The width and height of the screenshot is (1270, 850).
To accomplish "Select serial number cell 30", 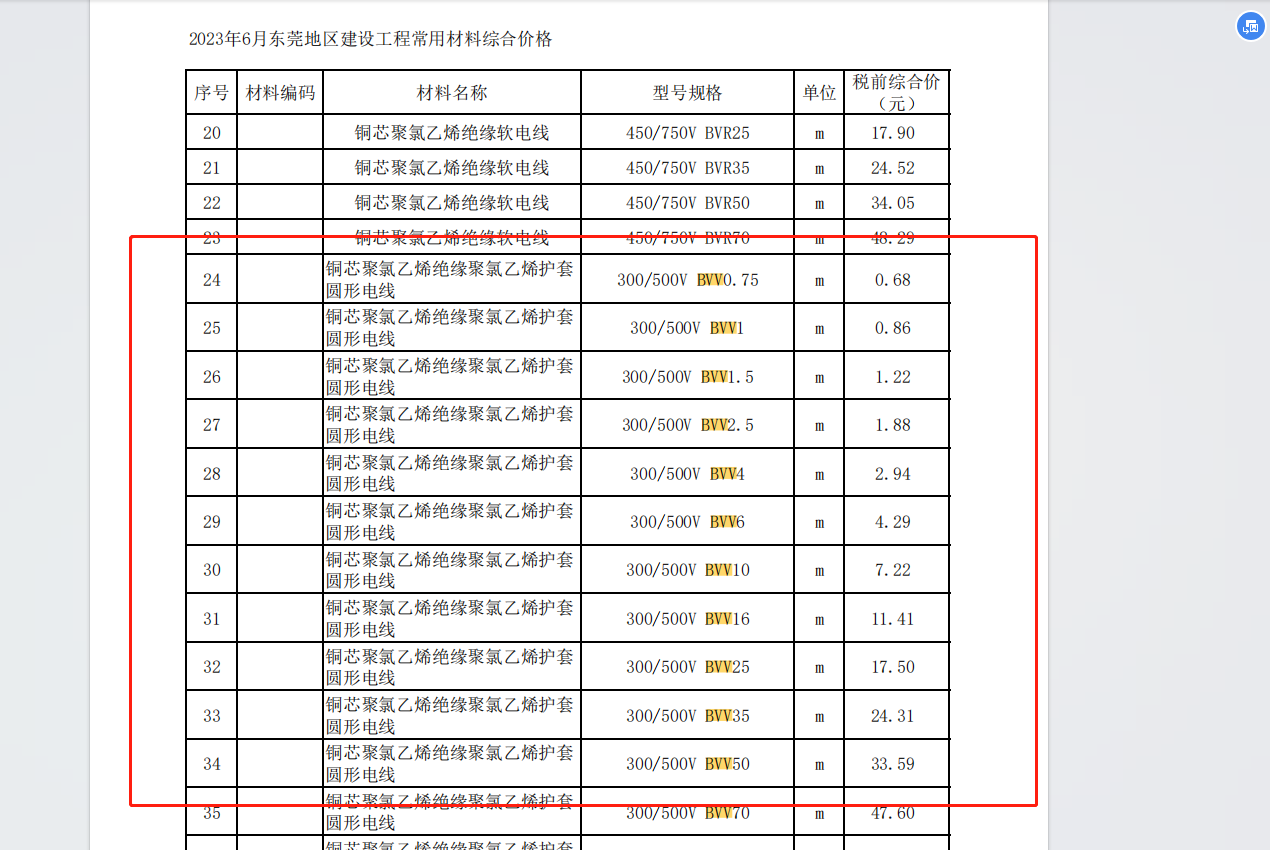I will click(212, 570).
